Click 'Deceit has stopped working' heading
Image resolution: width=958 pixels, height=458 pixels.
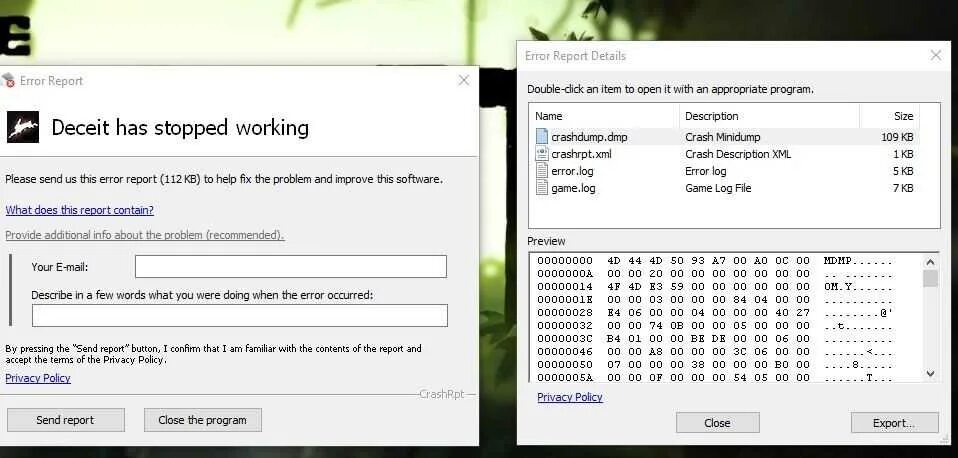click(180, 128)
